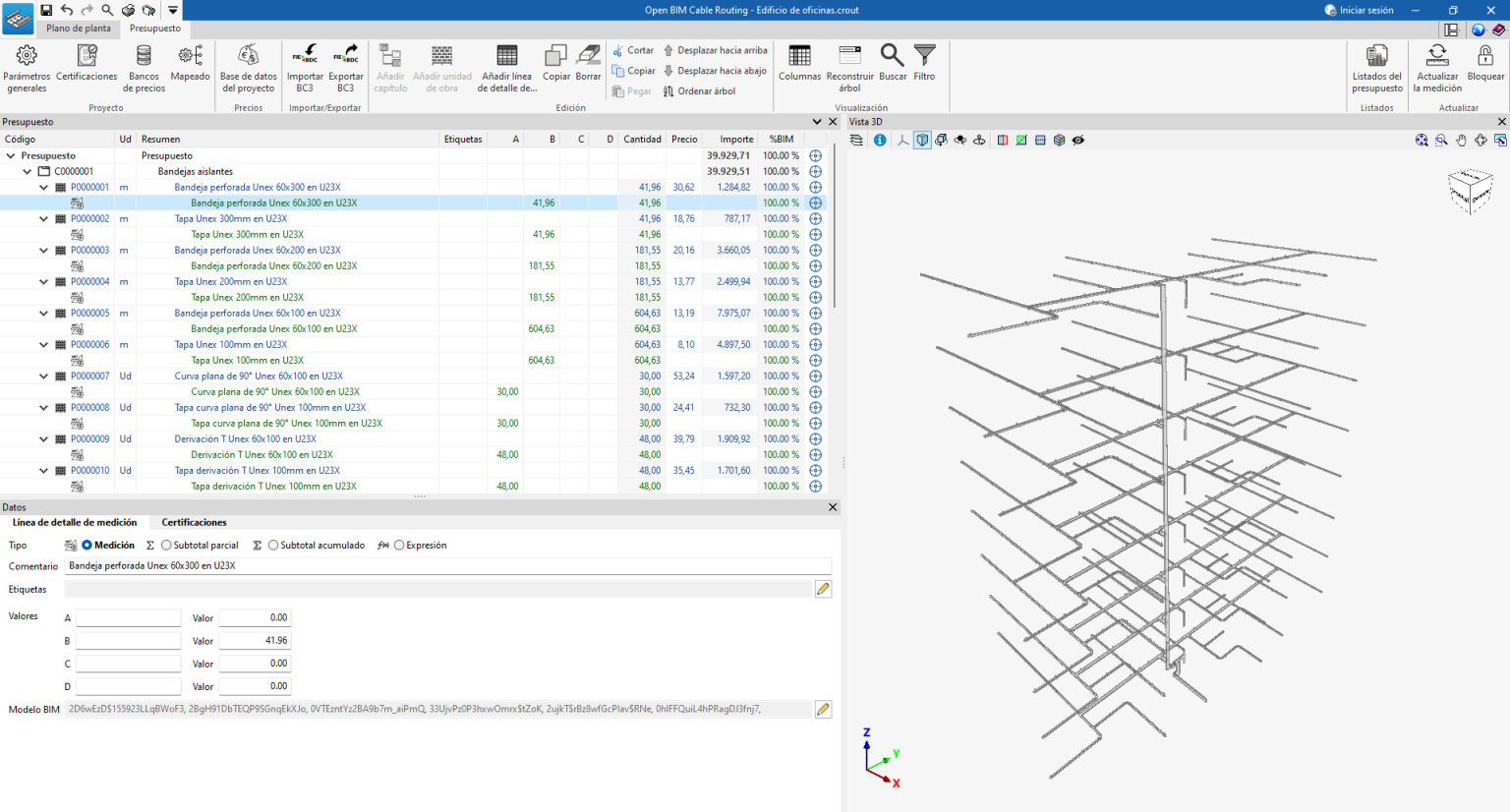Close the Datos panel
Viewport: 1510px width, 812px height.
click(833, 507)
